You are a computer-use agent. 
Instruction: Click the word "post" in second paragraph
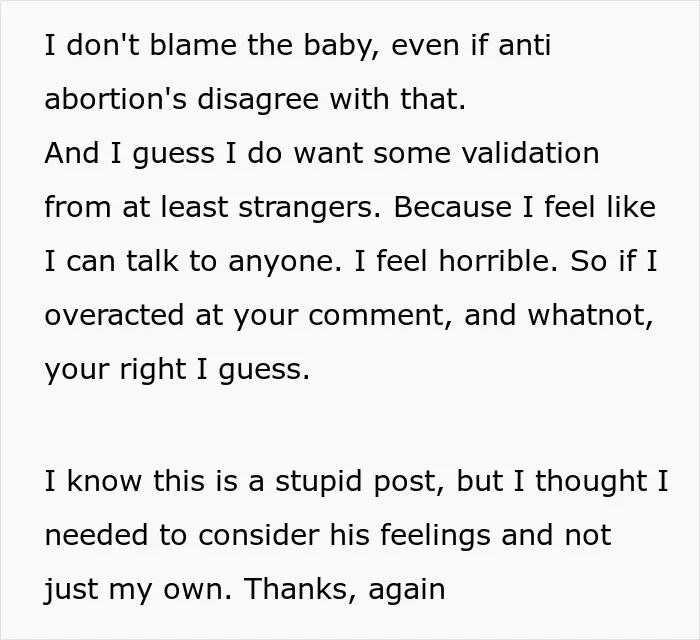coord(404,483)
